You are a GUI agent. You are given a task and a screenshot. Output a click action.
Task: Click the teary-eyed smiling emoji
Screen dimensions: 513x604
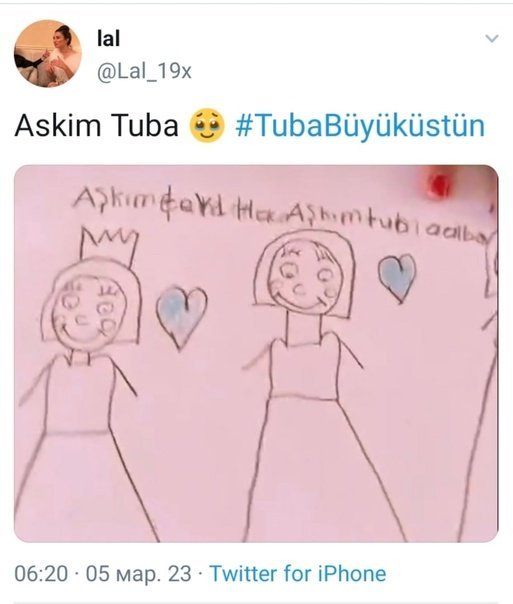207,125
